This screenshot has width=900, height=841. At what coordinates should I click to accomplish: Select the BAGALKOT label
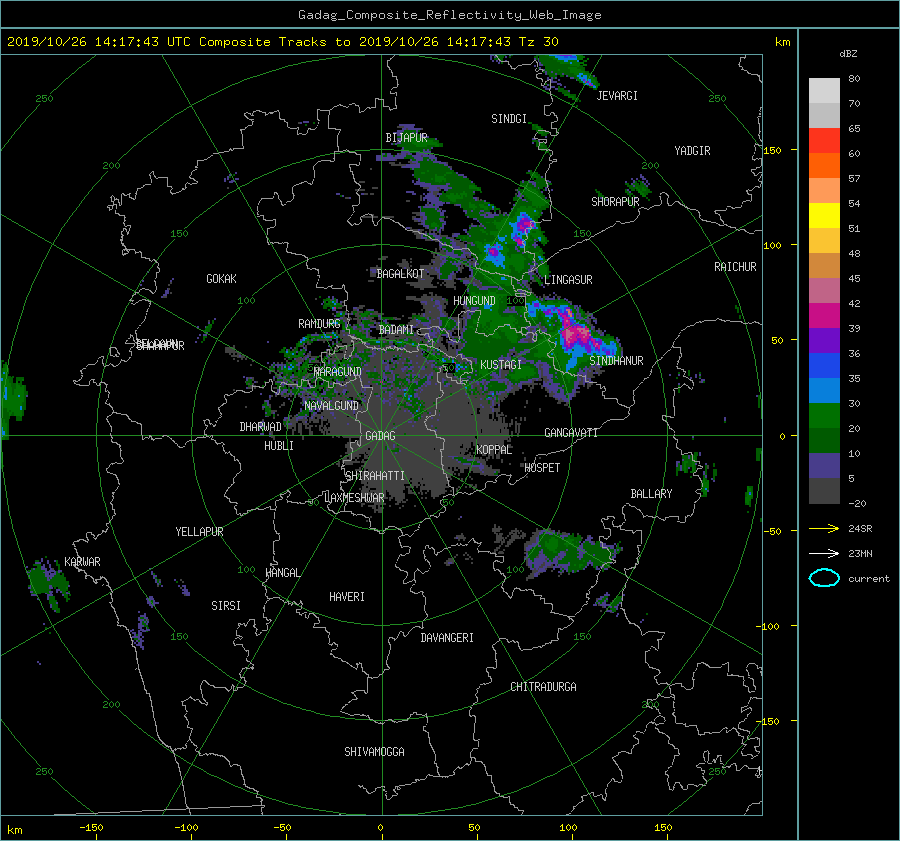pyautogui.click(x=400, y=274)
